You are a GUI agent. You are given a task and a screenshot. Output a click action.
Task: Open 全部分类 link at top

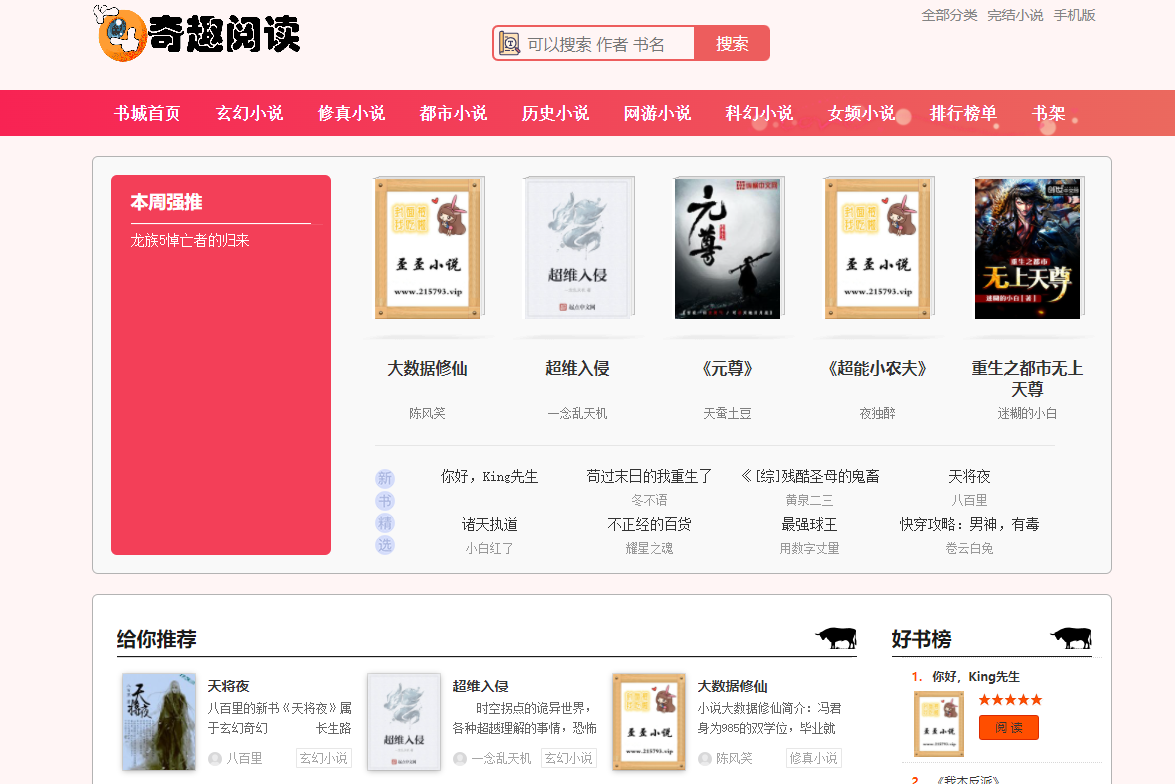coord(949,15)
